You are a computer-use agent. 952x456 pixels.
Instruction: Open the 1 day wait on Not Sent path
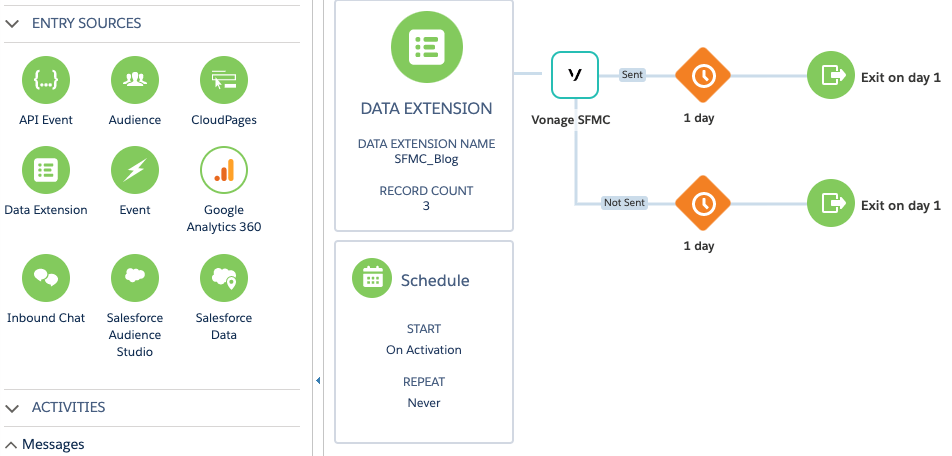click(703, 203)
